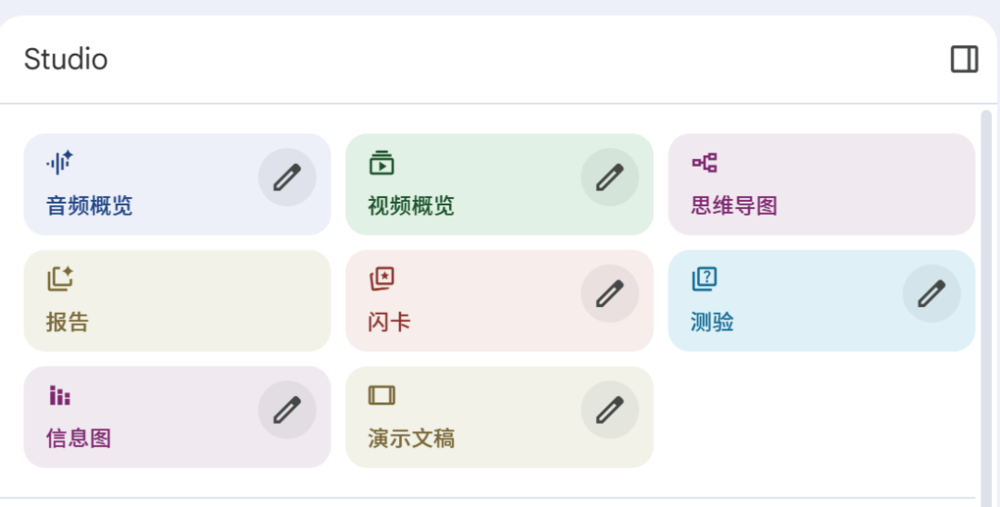Click the quiz question-mark icon
This screenshot has height=507, width=1000.
pyautogui.click(x=704, y=278)
